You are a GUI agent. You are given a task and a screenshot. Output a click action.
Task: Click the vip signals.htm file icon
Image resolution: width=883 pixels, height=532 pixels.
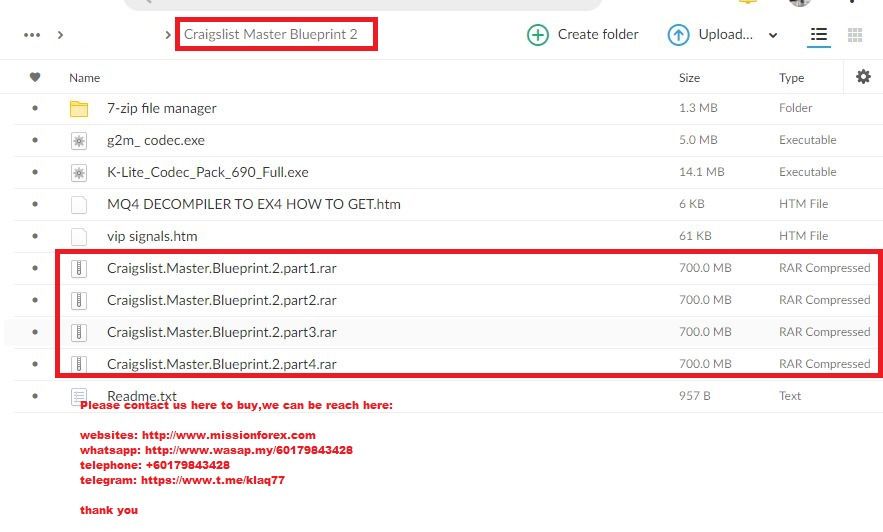79,237
